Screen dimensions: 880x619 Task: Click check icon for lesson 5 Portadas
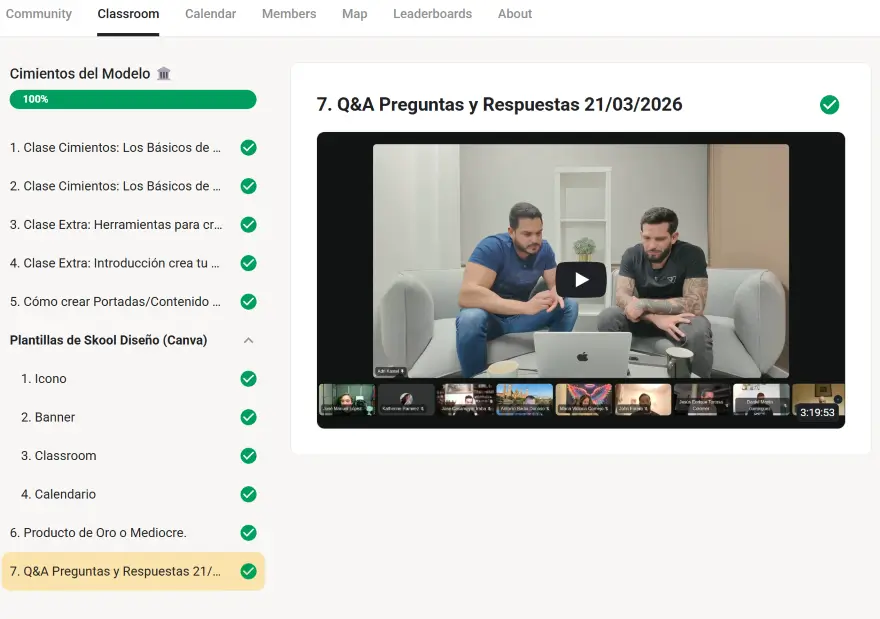click(248, 302)
